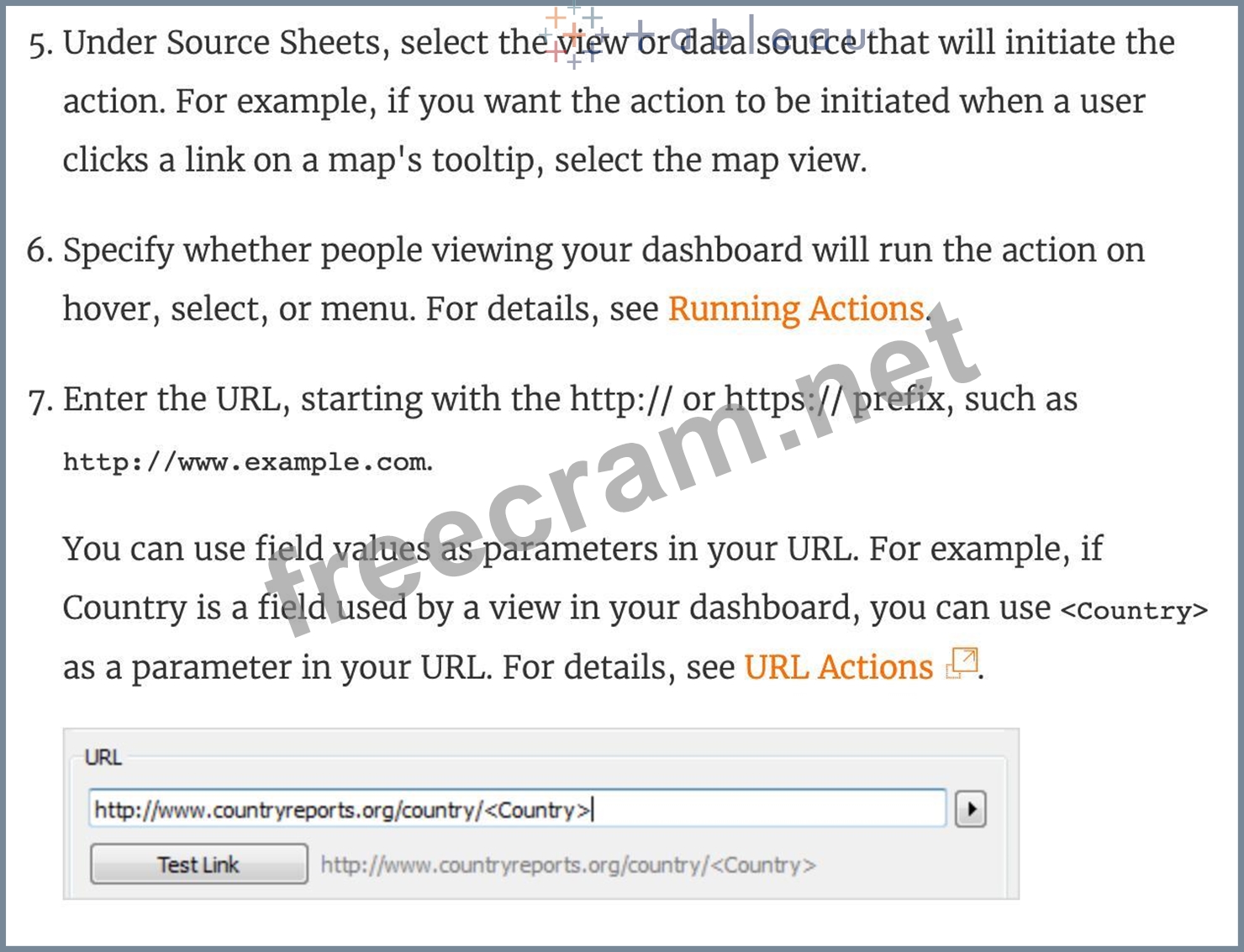
Task: Click the freecram.net watermark text
Action: point(622,471)
